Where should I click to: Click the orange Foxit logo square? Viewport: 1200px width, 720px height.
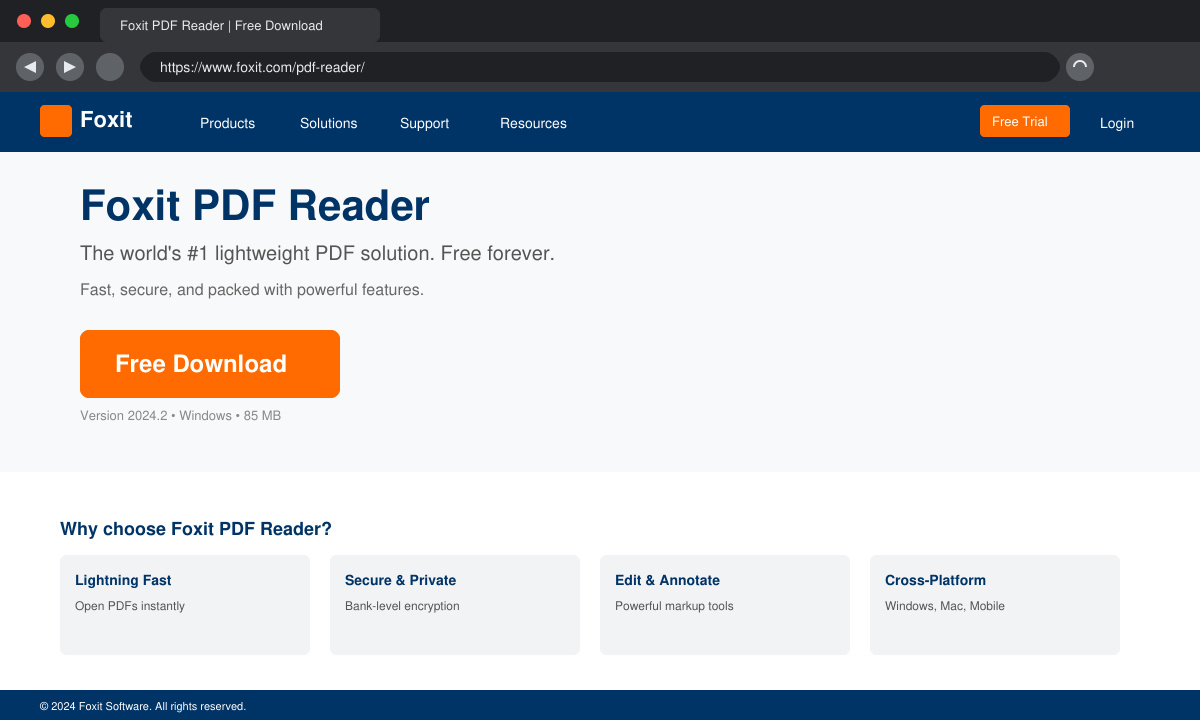click(x=56, y=121)
